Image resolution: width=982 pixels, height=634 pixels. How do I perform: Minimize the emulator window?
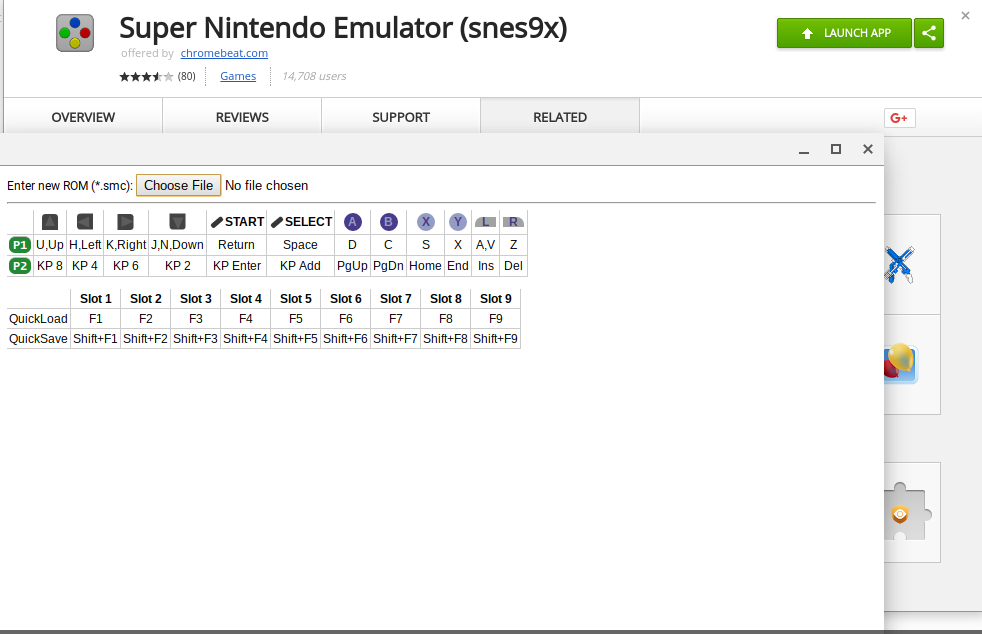click(x=804, y=150)
